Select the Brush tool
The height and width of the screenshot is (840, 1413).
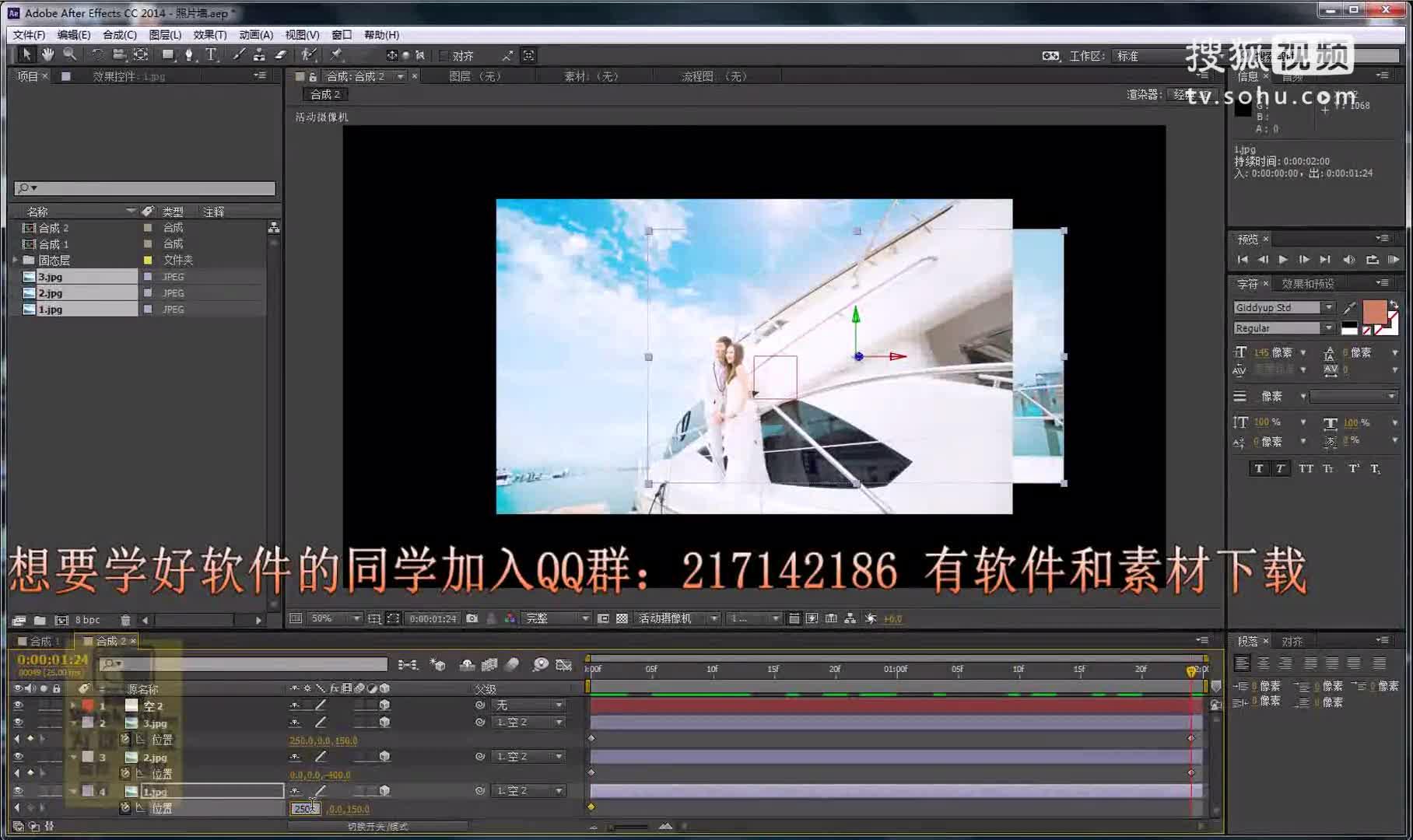237,54
